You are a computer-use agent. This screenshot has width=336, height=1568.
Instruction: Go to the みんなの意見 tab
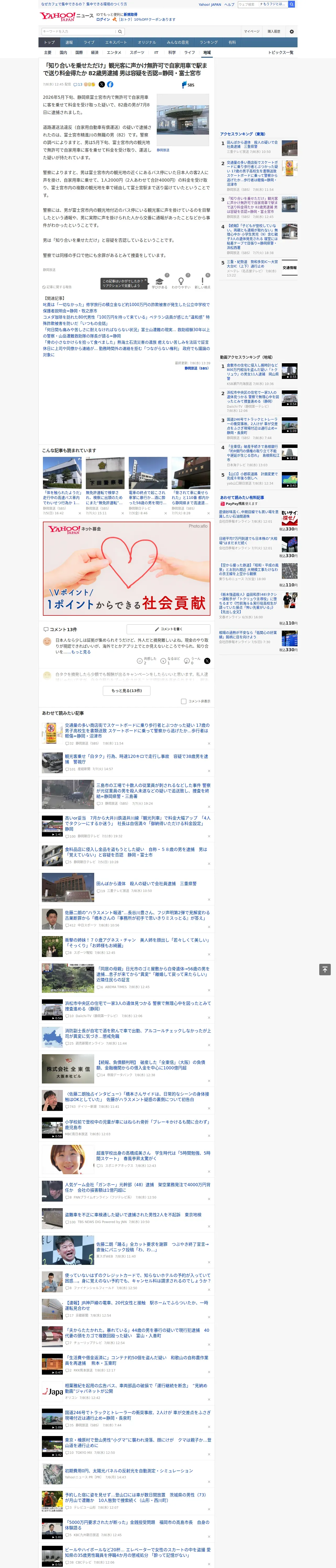[x=178, y=43]
